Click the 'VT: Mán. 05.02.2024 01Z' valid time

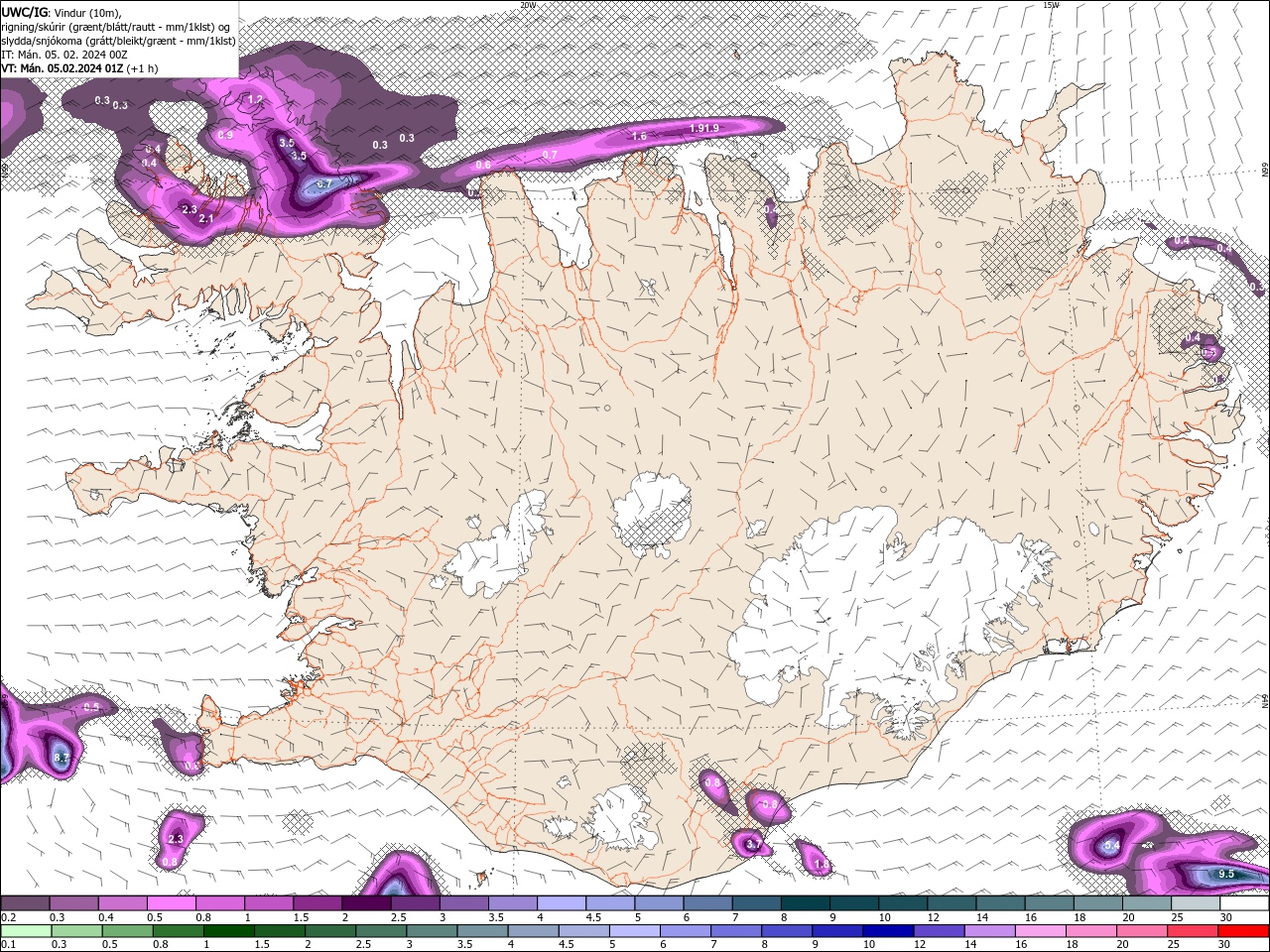[x=62, y=68]
